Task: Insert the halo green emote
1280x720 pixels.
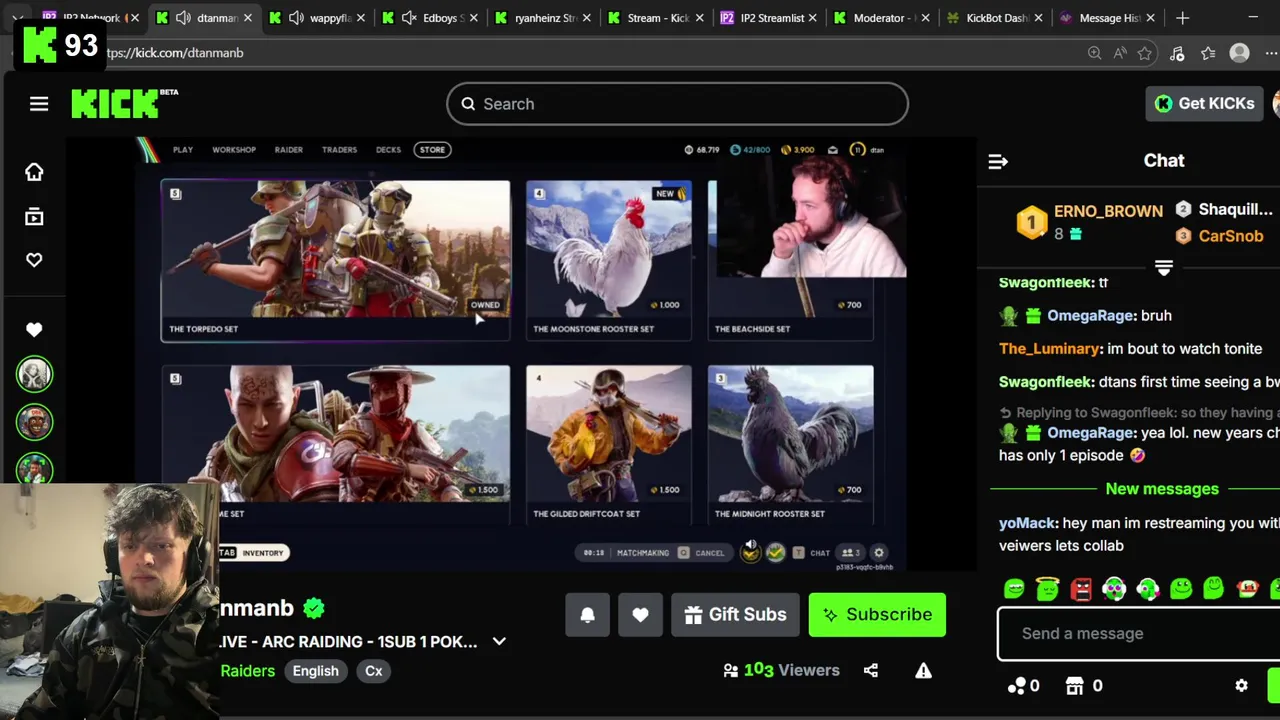Action: pyautogui.click(x=1047, y=589)
